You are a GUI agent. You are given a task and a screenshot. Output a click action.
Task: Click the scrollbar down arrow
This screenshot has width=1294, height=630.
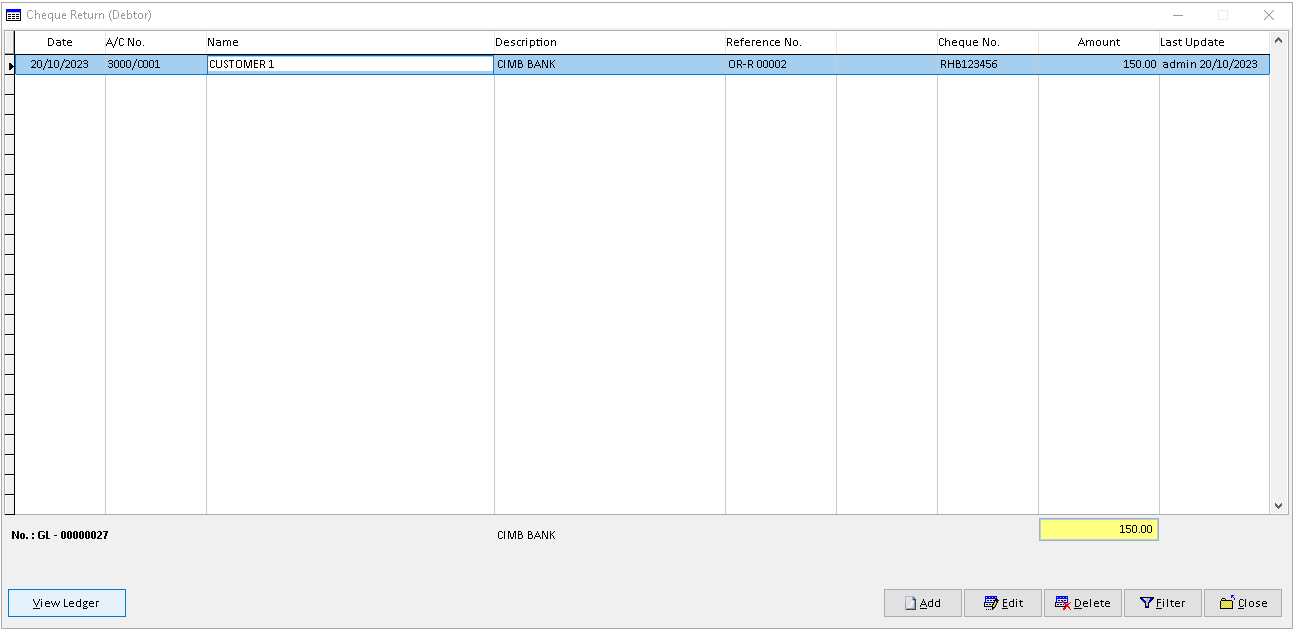(1279, 506)
